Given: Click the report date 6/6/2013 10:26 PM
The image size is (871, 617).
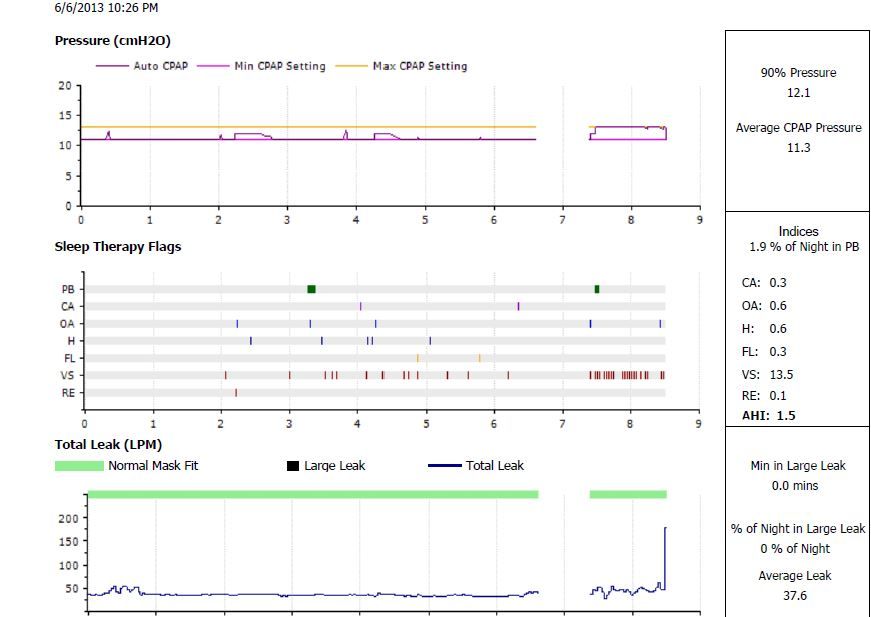Looking at the screenshot, I should [x=105, y=8].
